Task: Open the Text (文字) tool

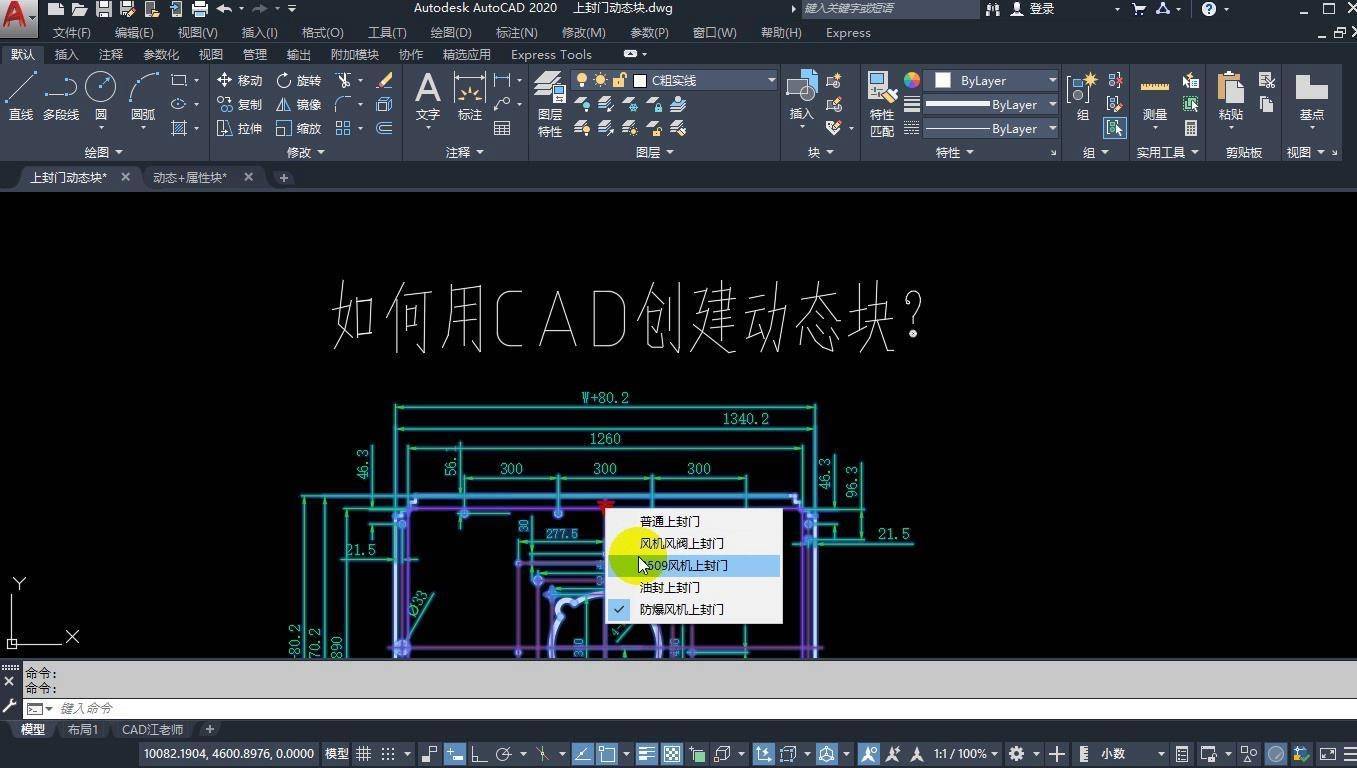Action: [428, 97]
